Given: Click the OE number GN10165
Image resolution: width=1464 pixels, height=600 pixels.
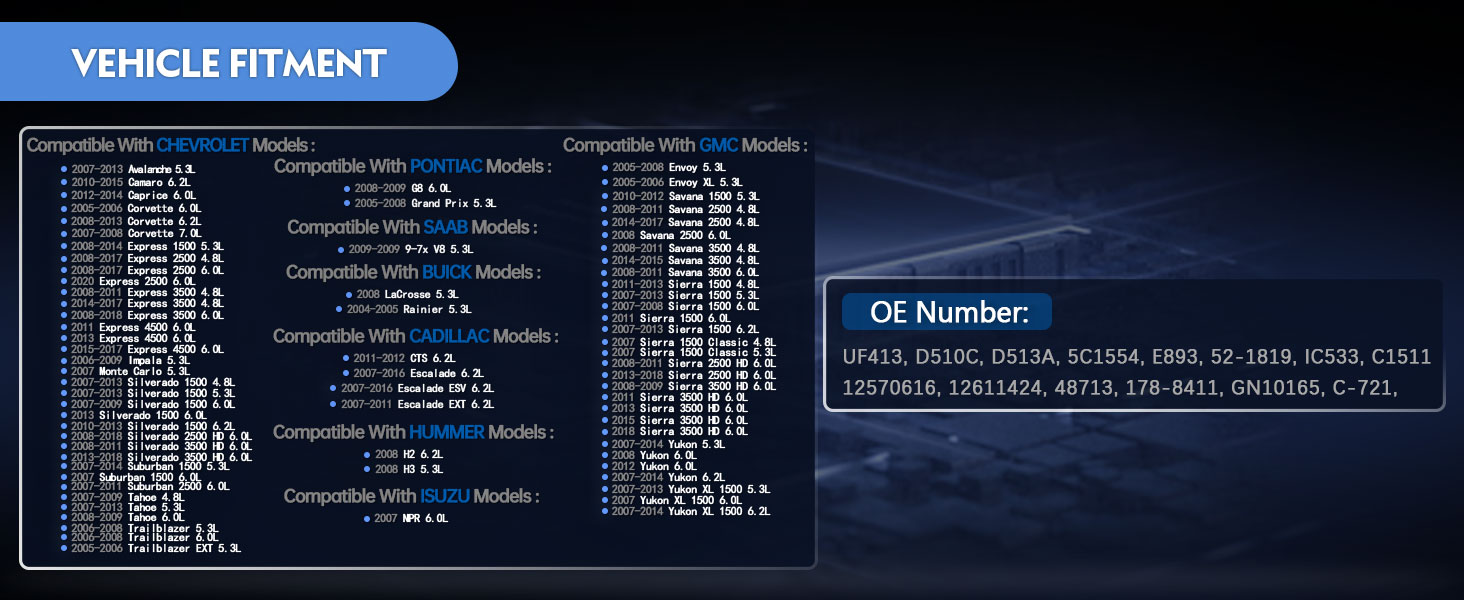Looking at the screenshot, I should pos(1277,386).
